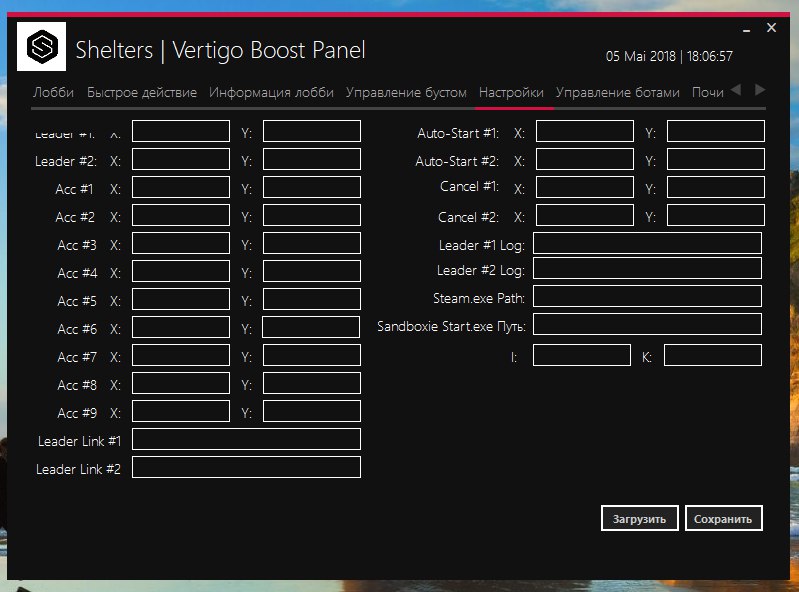Select Acc #6 X field
This screenshot has height=592, width=799.
point(181,328)
